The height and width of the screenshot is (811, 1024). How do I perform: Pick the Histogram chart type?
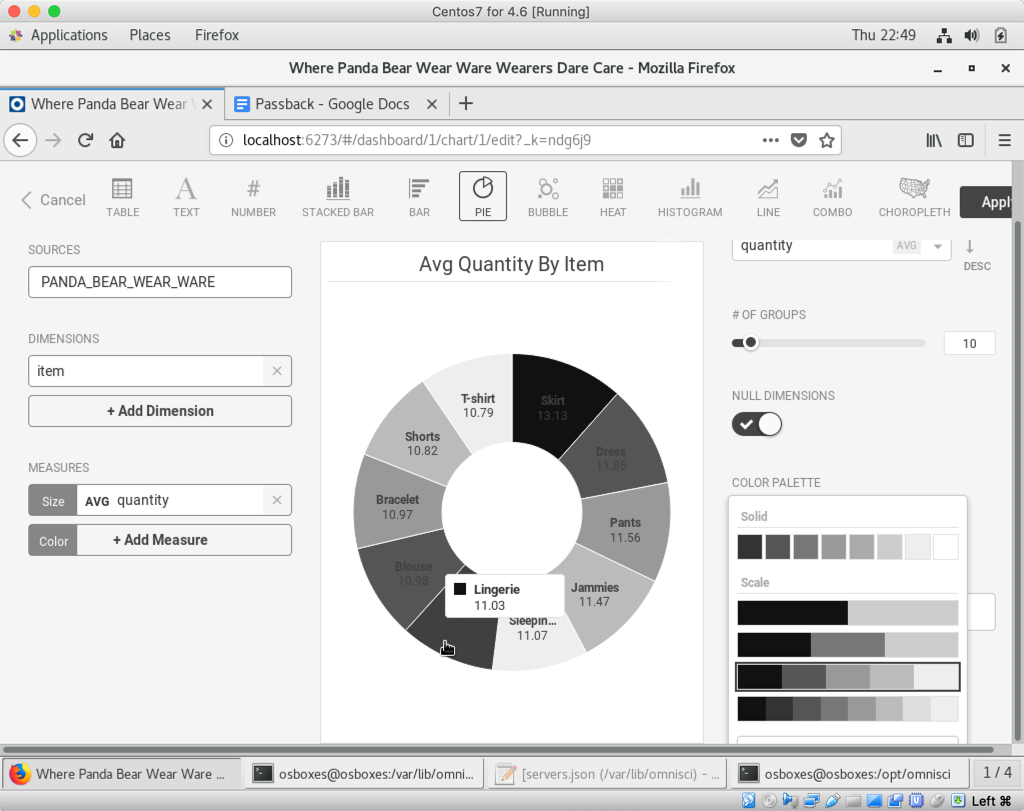pos(689,195)
